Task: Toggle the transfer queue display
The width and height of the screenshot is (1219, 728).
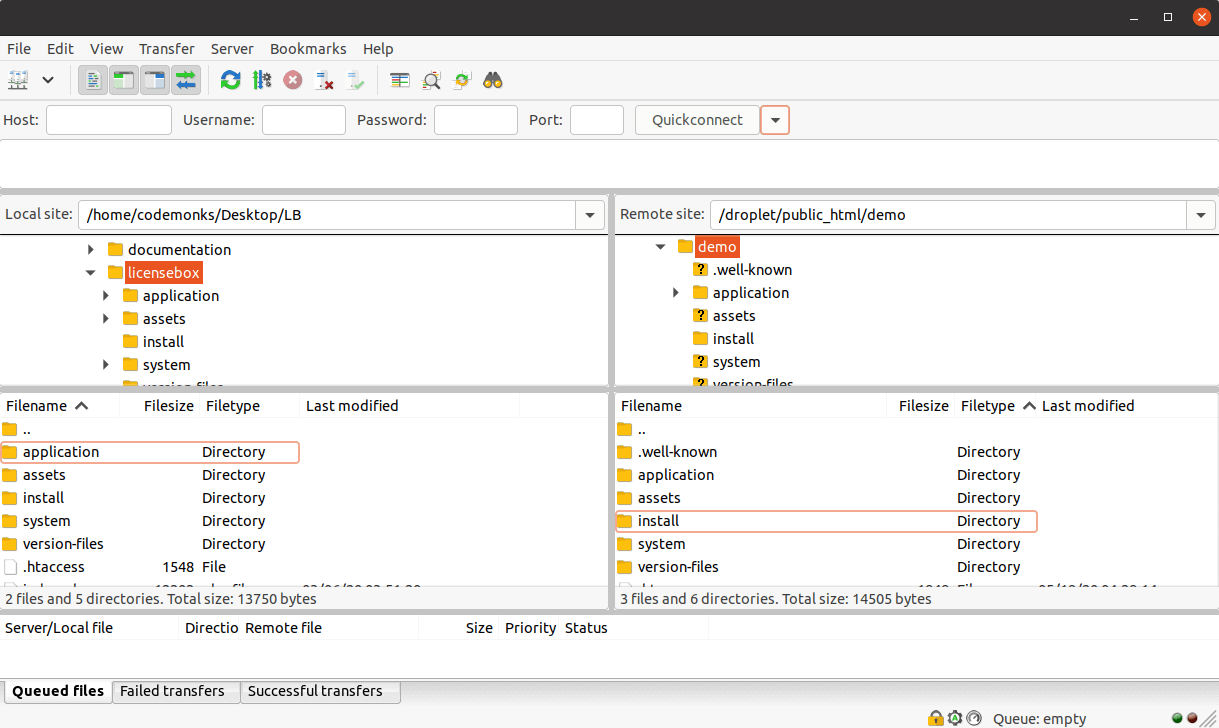Action: tap(185, 80)
